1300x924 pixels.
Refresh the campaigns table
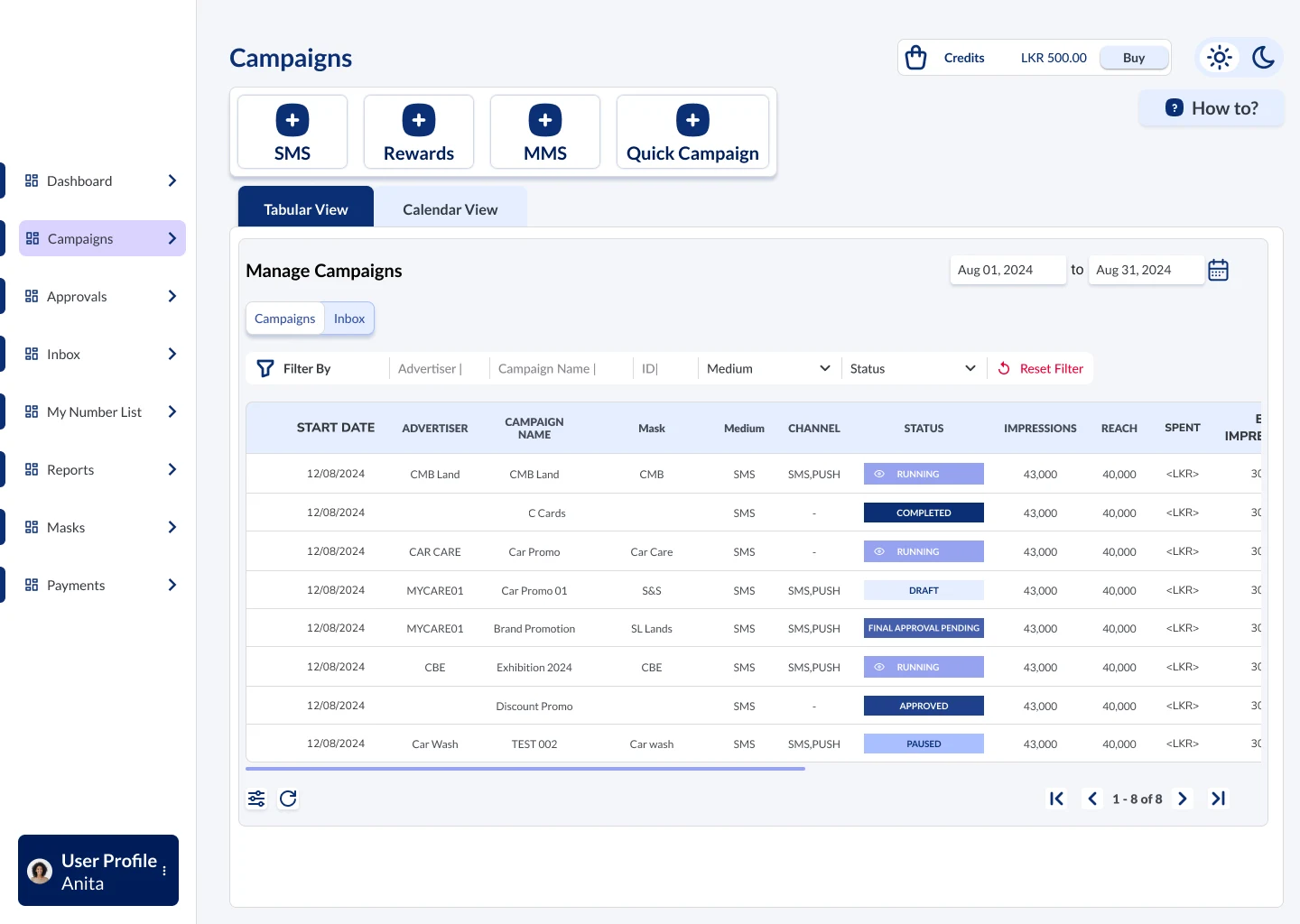point(288,799)
